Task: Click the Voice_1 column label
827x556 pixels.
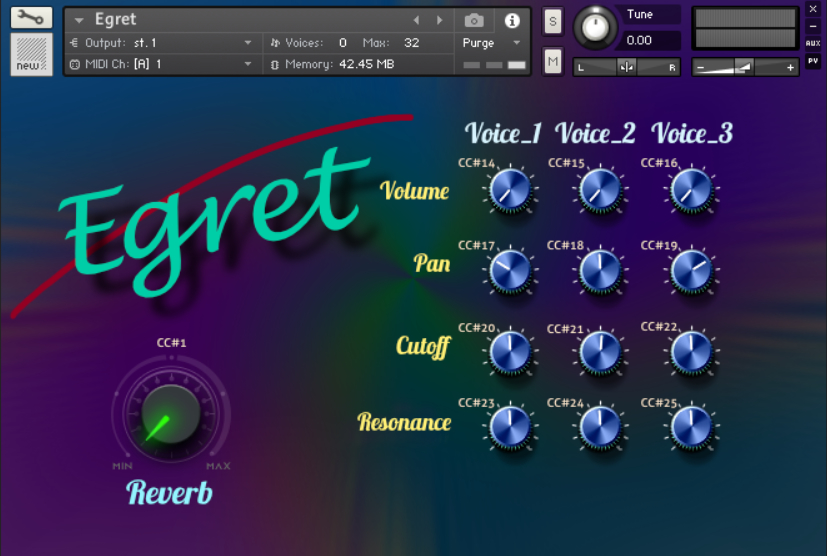Action: pyautogui.click(x=503, y=133)
